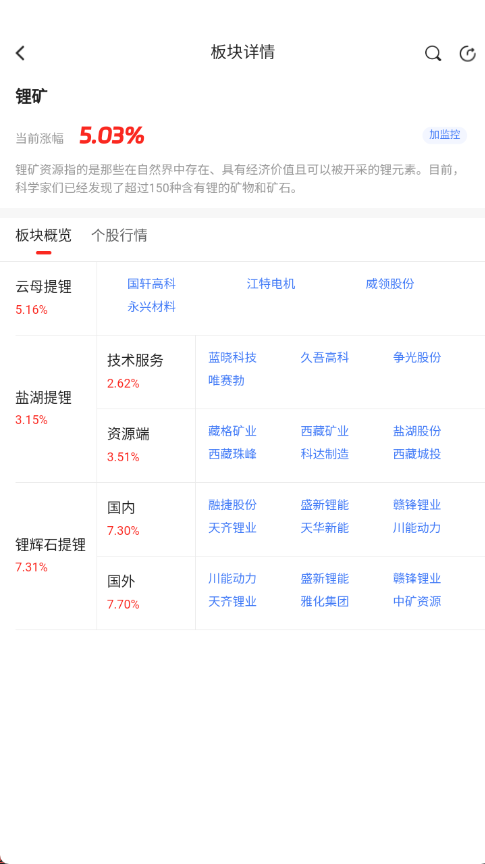Screen dimensions: 485x864
Task: Open 久吾高科 stock link
Action: tap(325, 358)
